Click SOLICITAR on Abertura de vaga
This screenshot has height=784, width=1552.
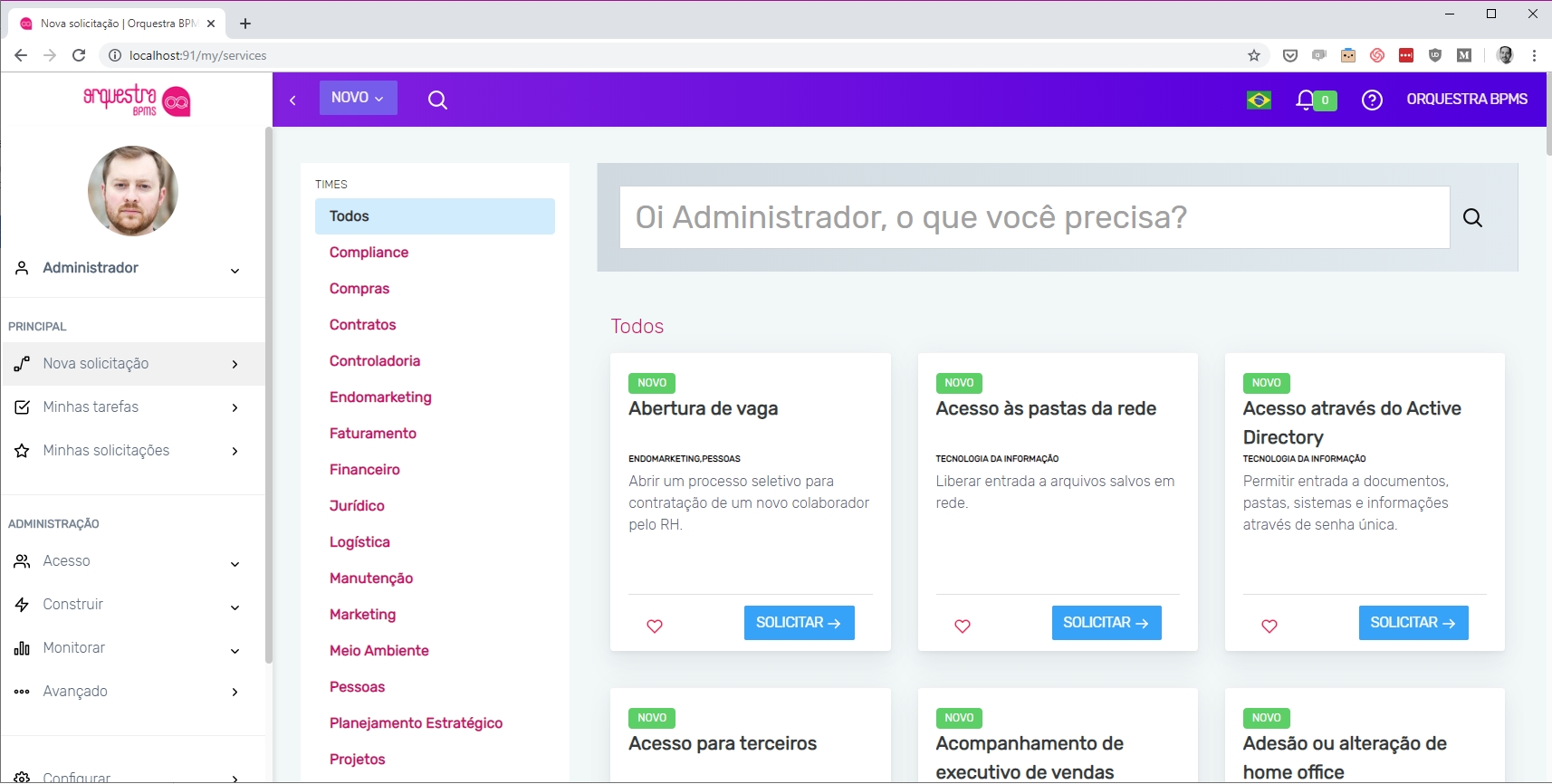pos(799,623)
